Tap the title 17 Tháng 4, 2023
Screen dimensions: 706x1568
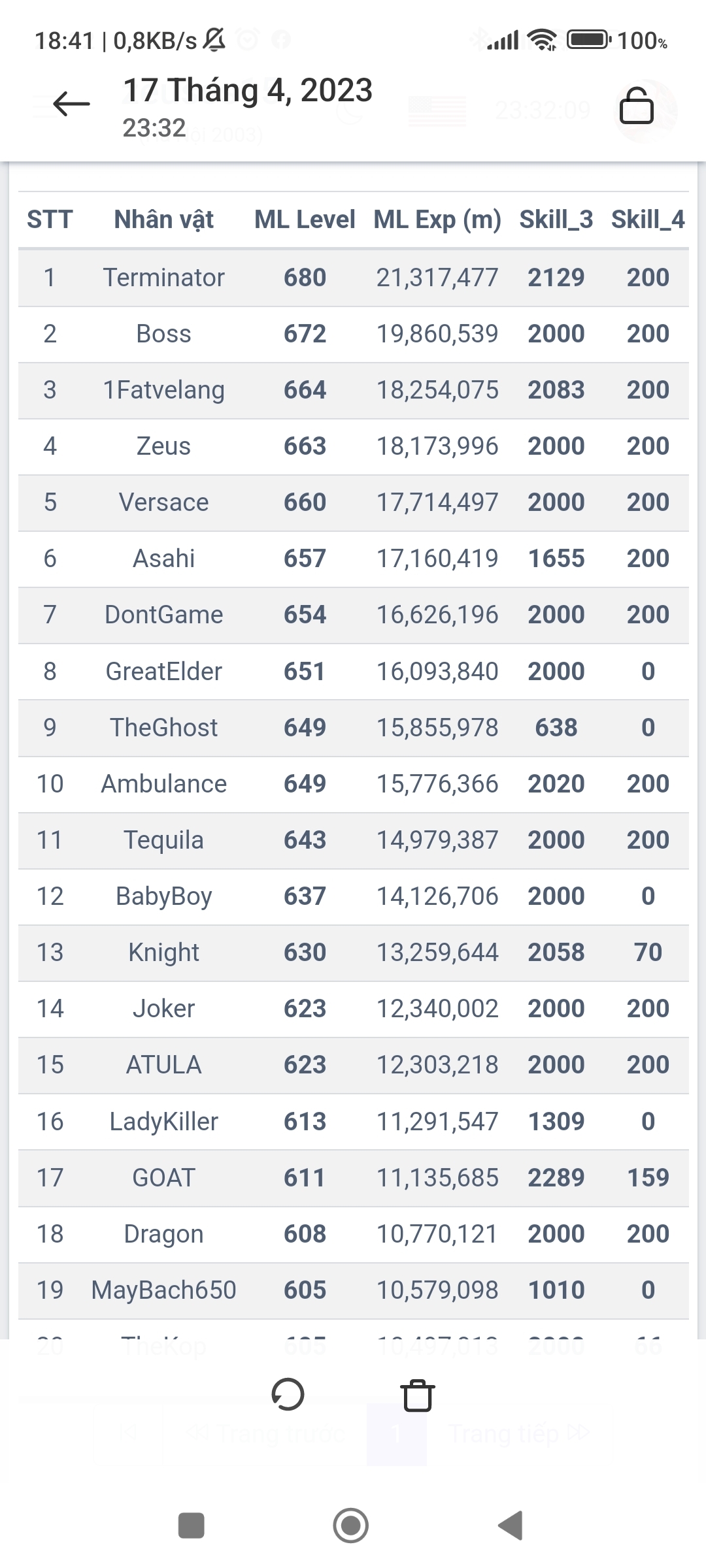pyautogui.click(x=248, y=90)
